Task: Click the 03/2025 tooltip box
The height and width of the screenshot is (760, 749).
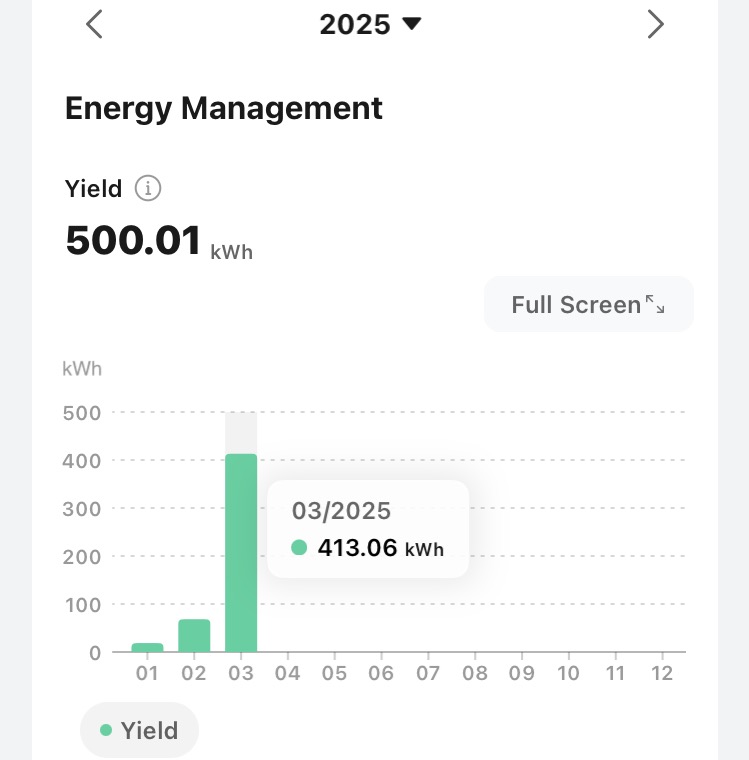Action: tap(368, 528)
